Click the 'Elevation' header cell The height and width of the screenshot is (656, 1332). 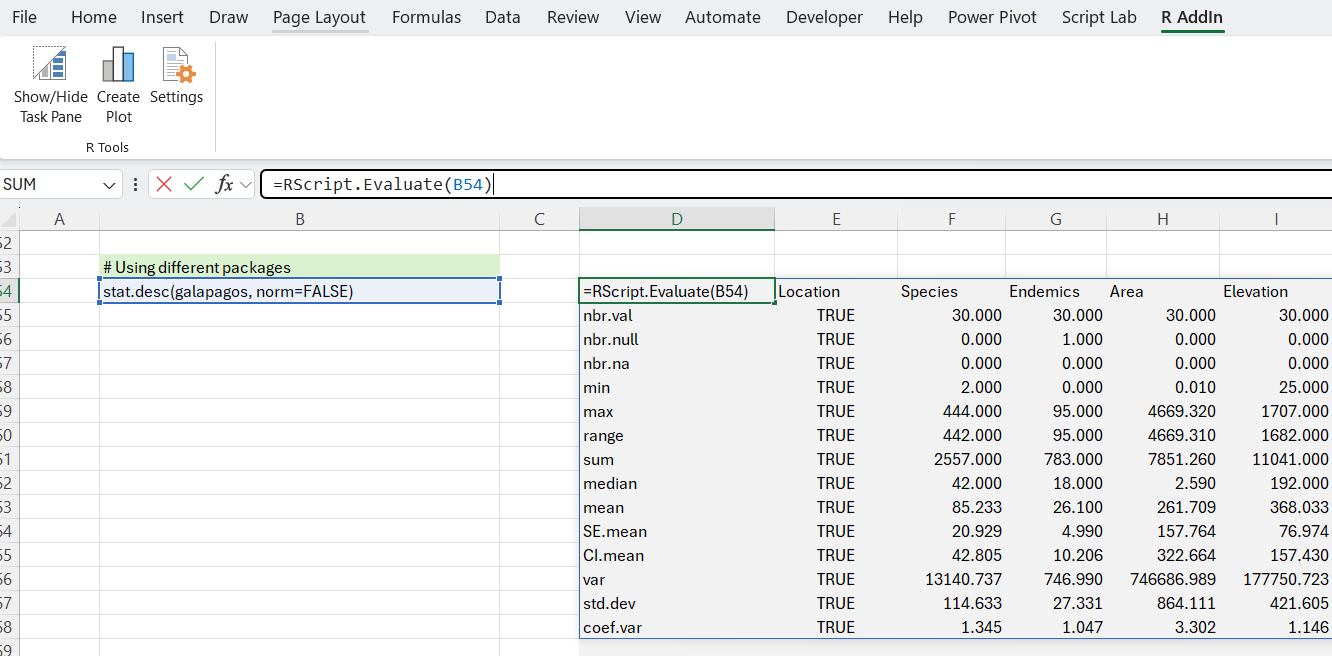[x=1276, y=291]
